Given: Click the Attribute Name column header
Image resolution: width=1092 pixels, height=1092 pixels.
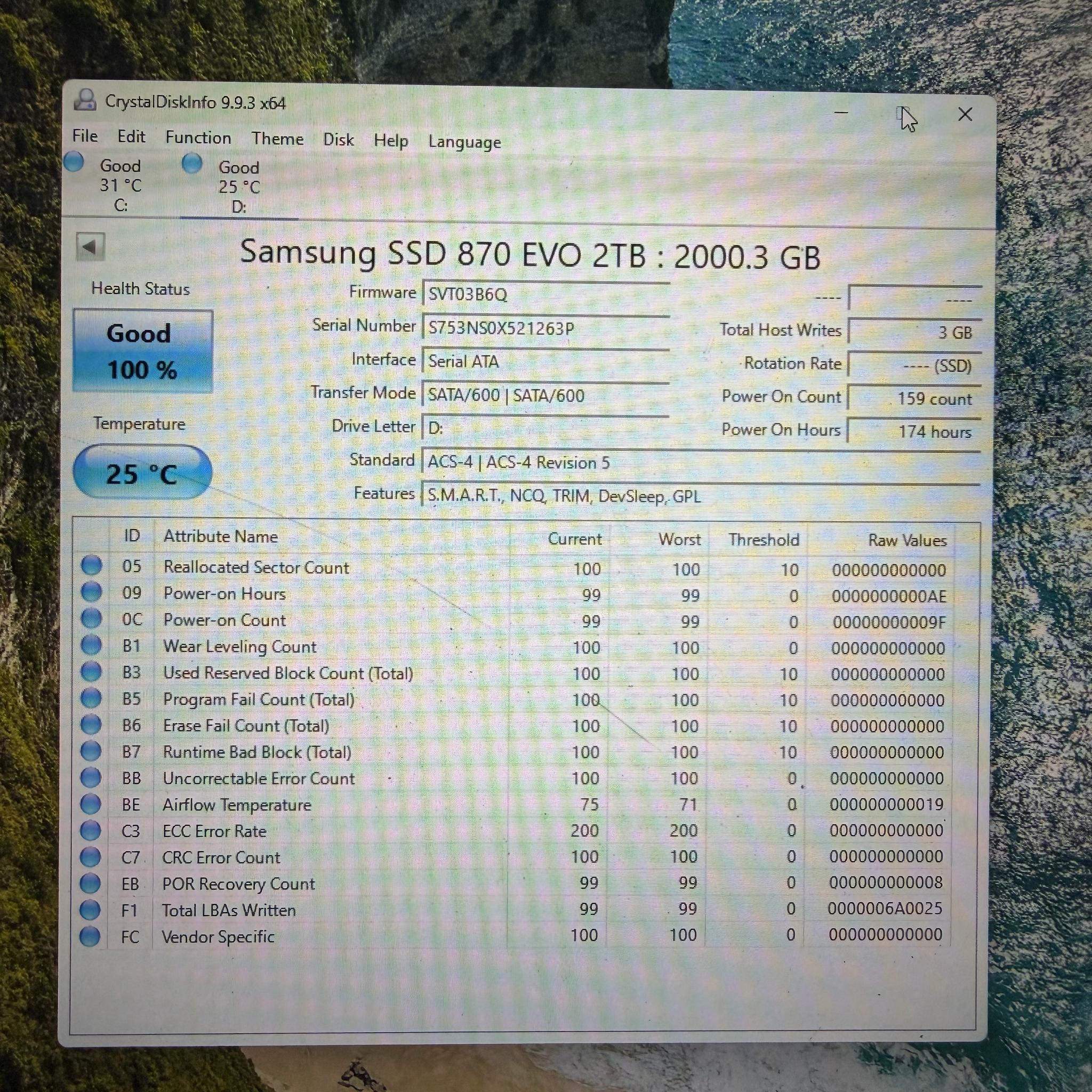Looking at the screenshot, I should (x=220, y=536).
